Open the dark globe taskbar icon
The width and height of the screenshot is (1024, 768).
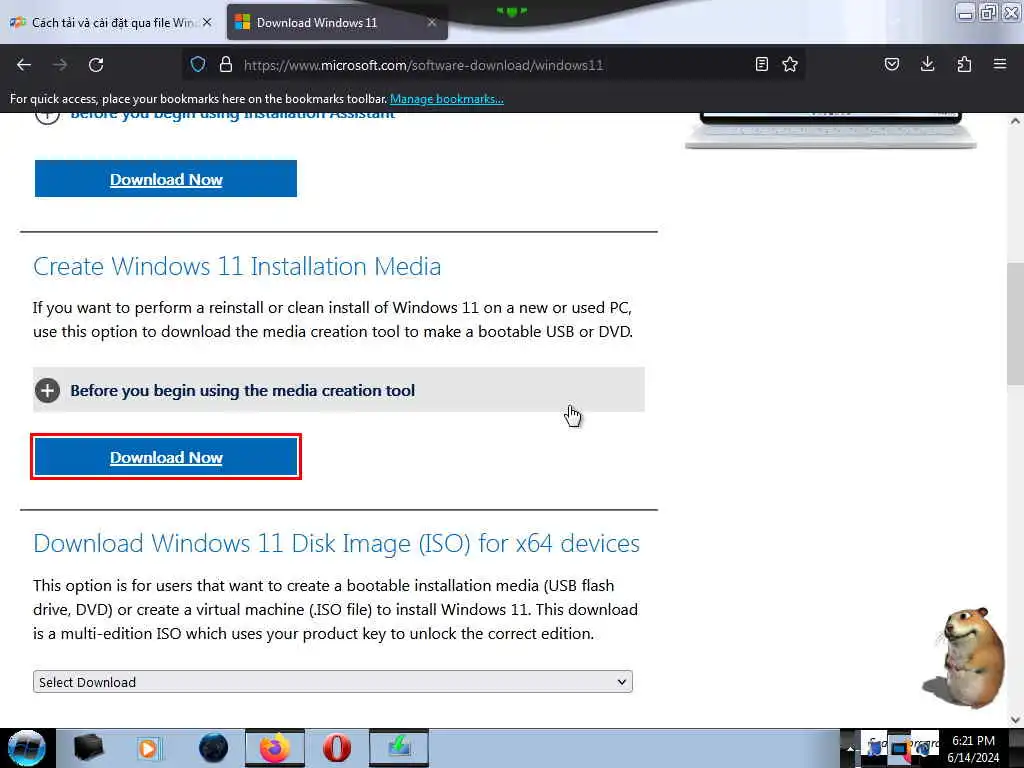[213, 748]
